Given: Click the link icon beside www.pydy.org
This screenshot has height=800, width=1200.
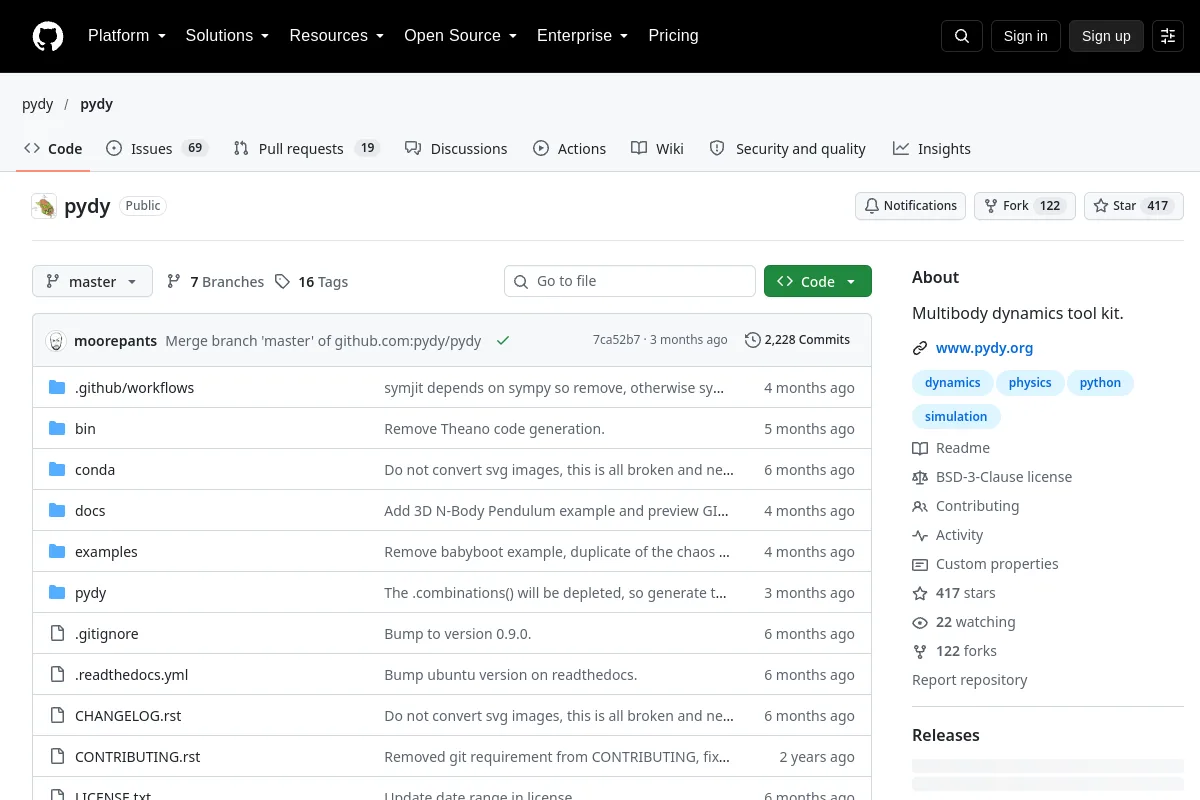Looking at the screenshot, I should pyautogui.click(x=920, y=349).
